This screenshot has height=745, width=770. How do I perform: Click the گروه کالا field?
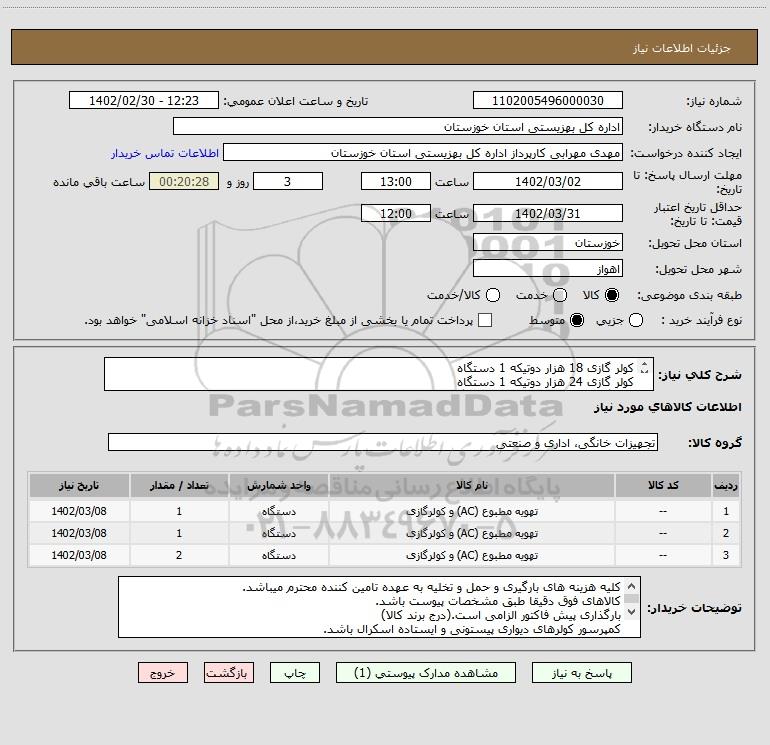pos(383,442)
